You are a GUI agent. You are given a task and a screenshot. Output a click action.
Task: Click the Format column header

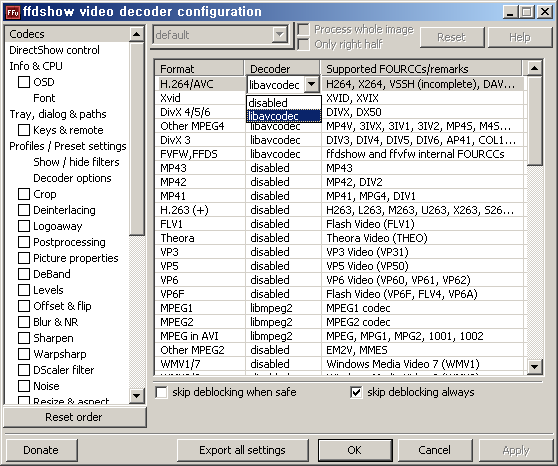pos(200,68)
